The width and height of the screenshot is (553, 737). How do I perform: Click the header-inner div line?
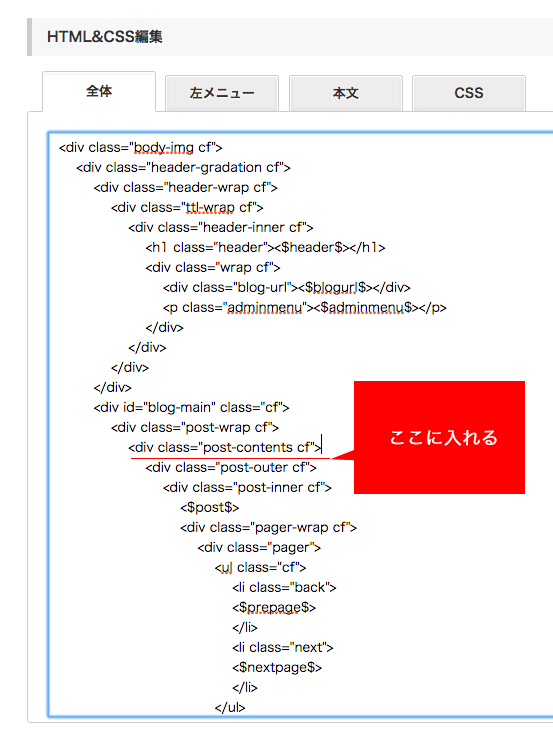(x=221, y=227)
